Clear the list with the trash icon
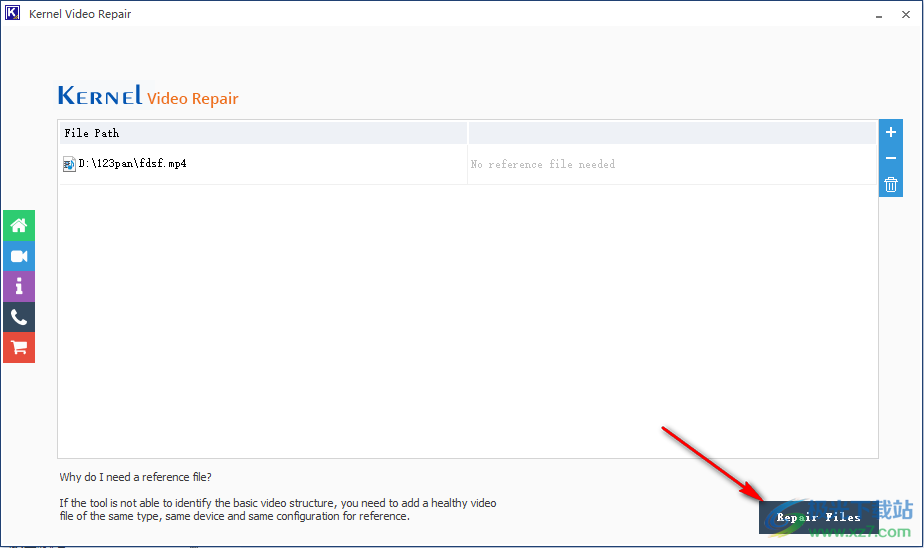Viewport: 924px width, 548px height. coord(890,184)
